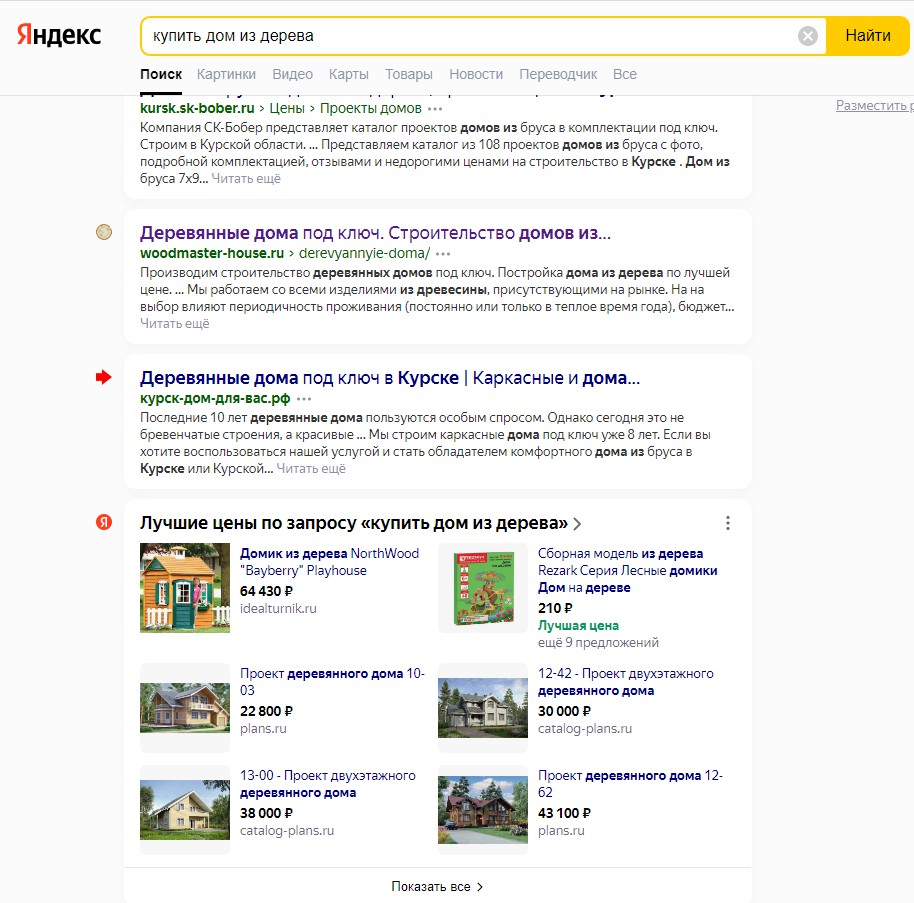Click catalog-plans.ru under the 30 000 ₽ offer
The width and height of the screenshot is (914, 903).
click(585, 728)
